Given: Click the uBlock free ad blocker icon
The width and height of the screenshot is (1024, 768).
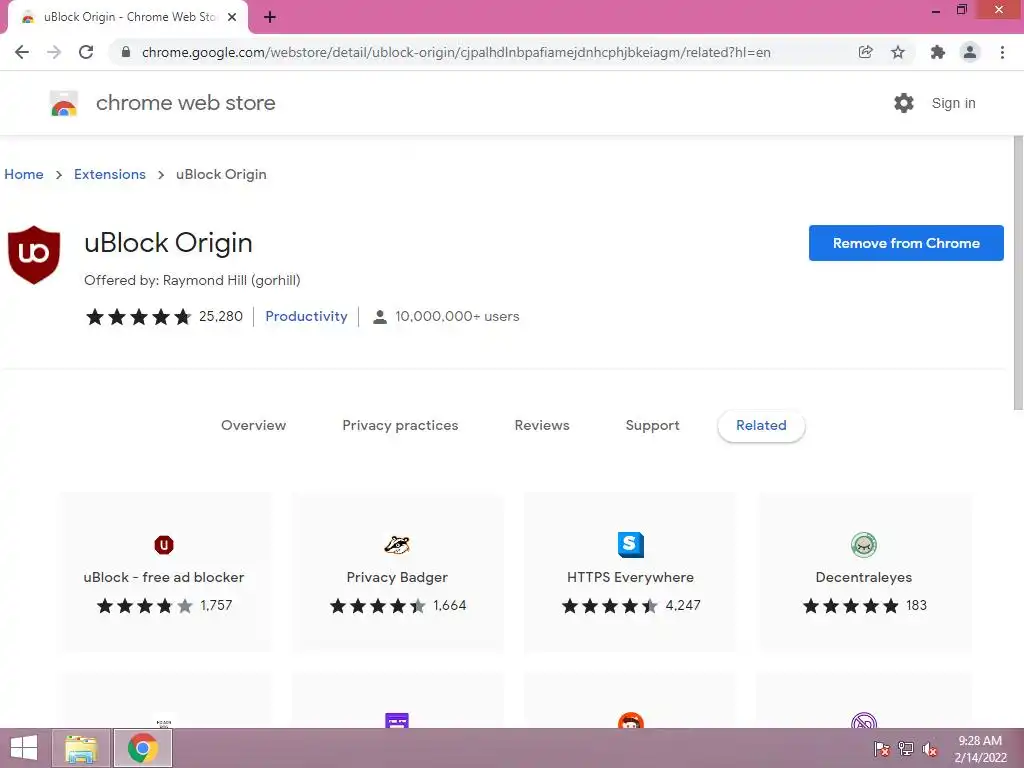Looking at the screenshot, I should click(164, 545).
